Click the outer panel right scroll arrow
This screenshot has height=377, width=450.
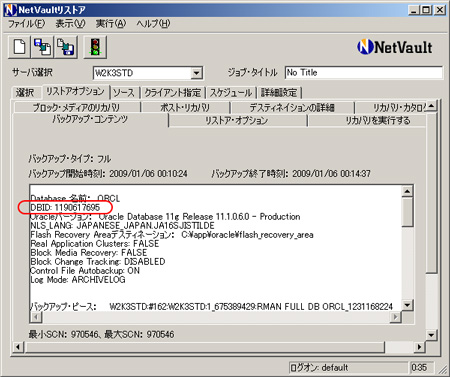[x=419, y=347]
